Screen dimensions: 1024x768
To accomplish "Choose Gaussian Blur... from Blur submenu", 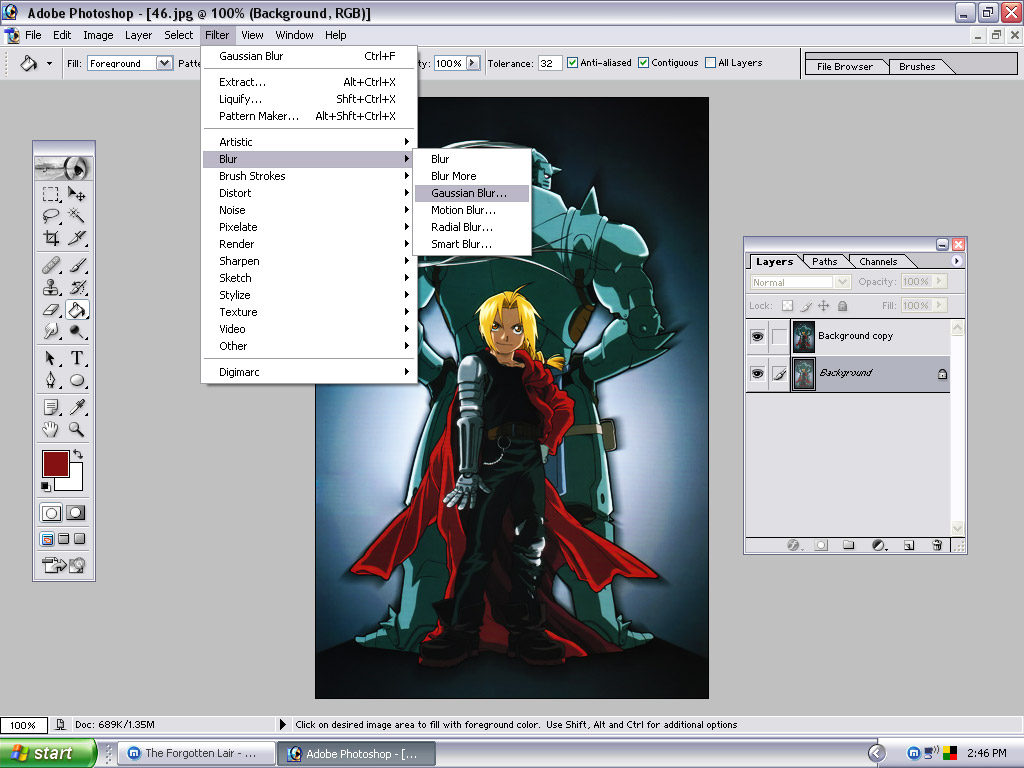I will [472, 193].
